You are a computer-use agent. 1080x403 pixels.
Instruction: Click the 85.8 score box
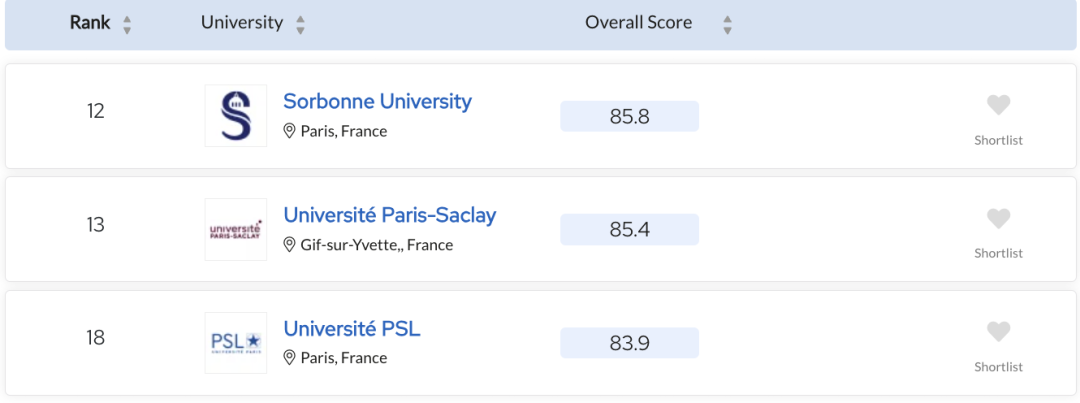[630, 116]
